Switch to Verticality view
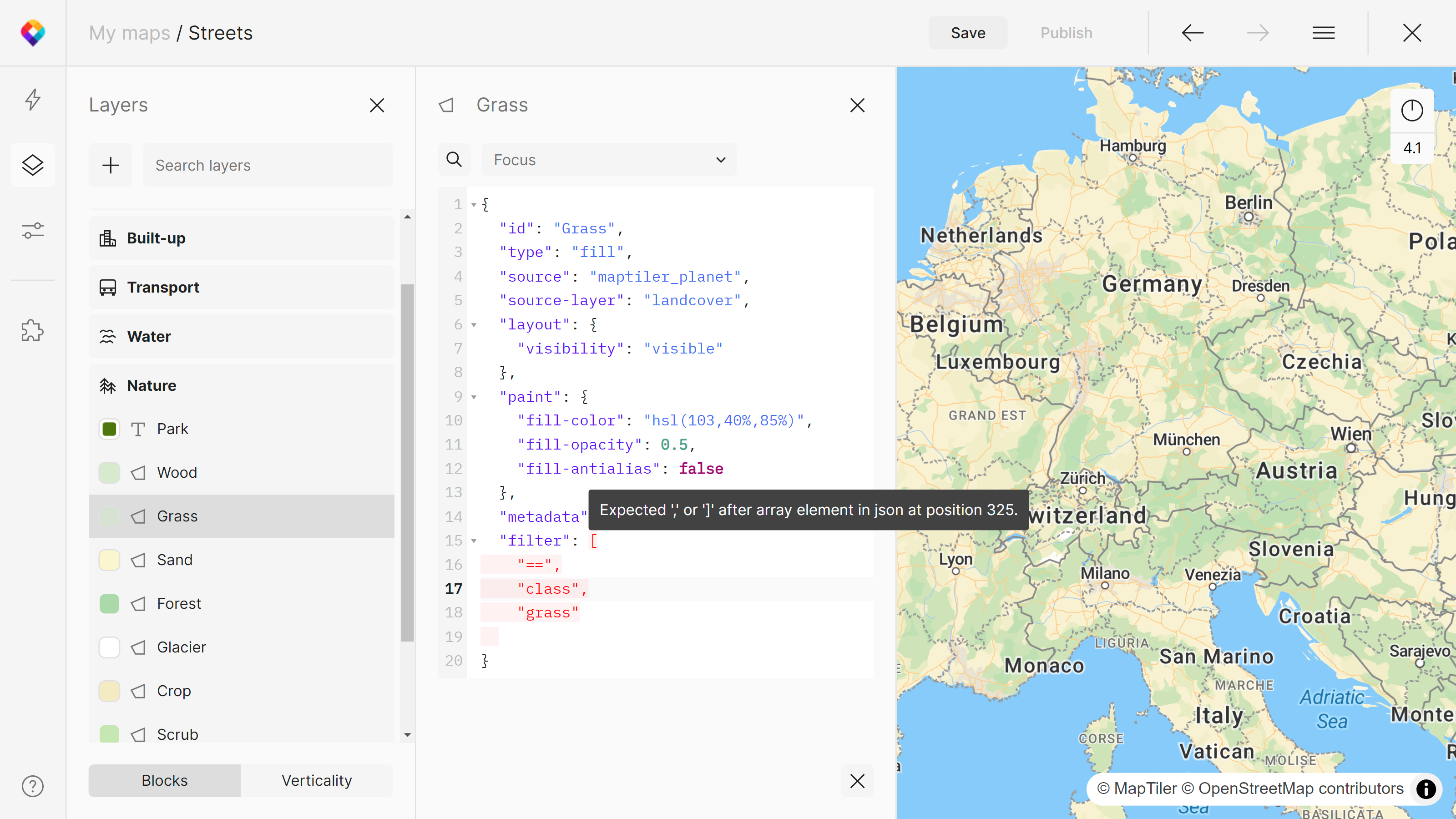 point(317,781)
